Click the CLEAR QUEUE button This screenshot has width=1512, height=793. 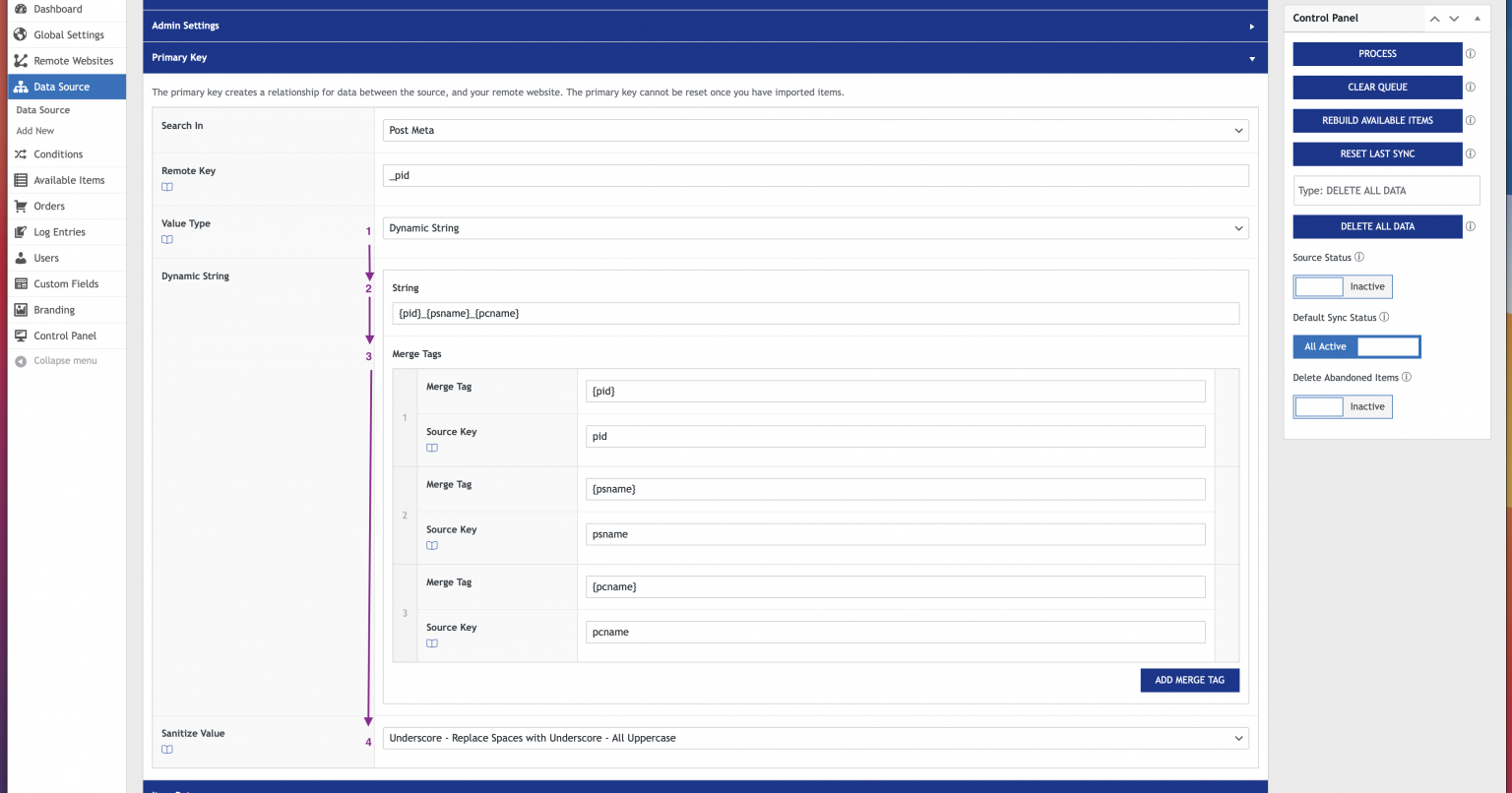(1377, 88)
